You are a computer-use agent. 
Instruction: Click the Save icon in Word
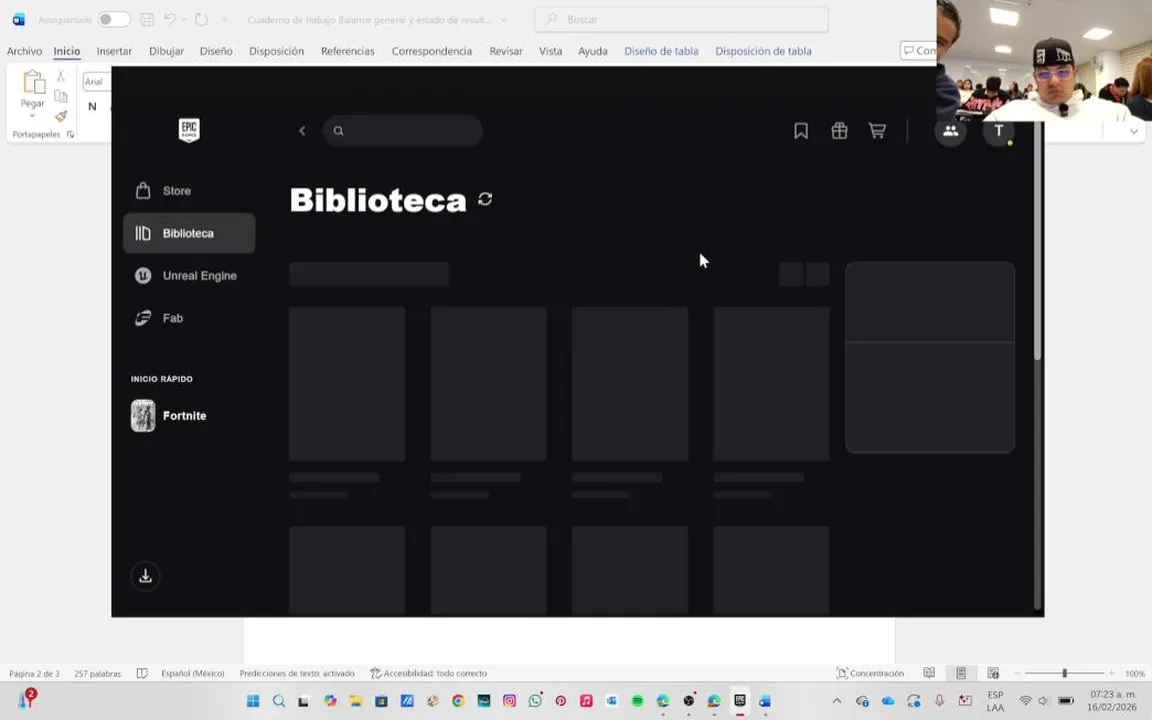coord(147,20)
